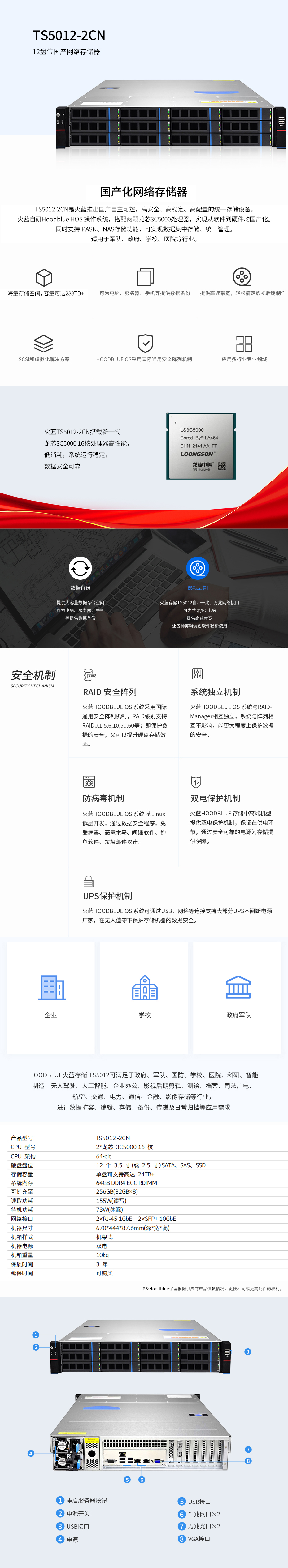Click the spec value 2*龙芯 3C5000 16 核
Viewport: 288px width, 1568px height.
pyautogui.click(x=124, y=1147)
